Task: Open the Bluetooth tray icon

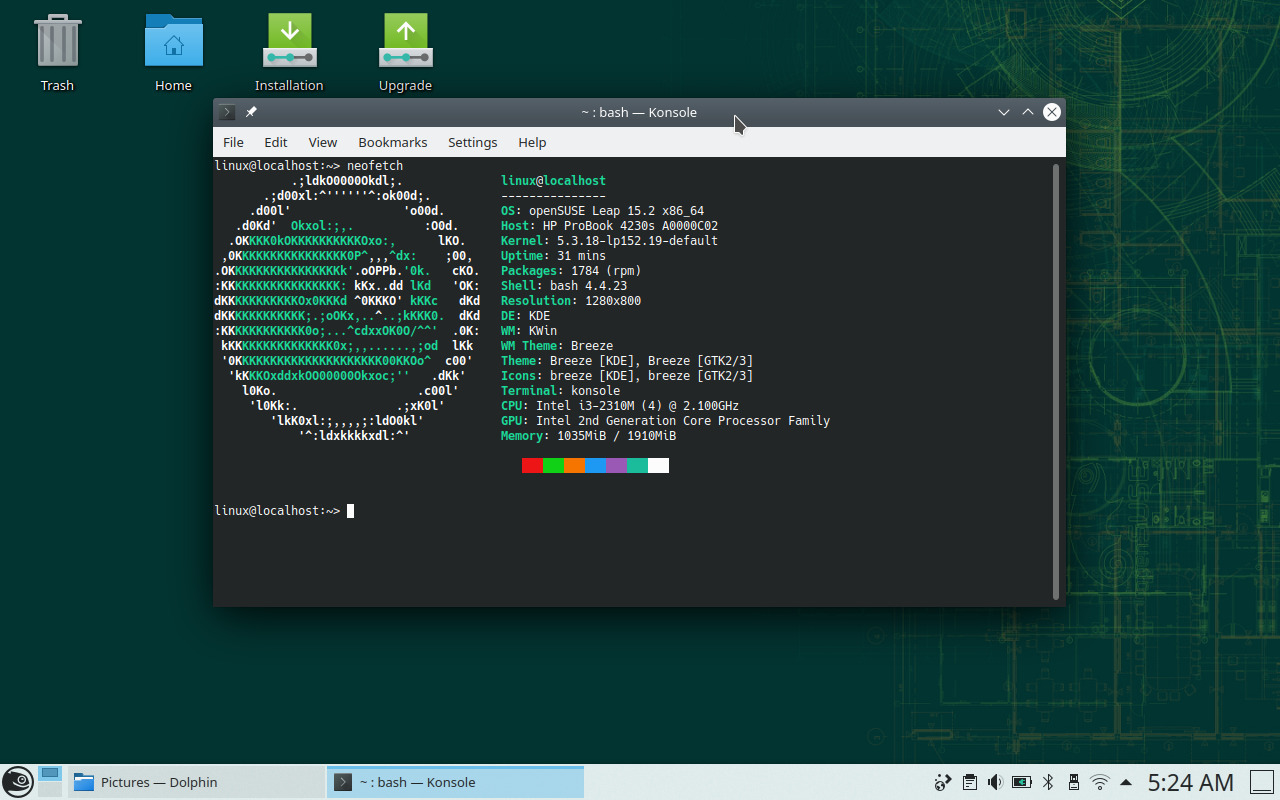Action: coord(1047,782)
